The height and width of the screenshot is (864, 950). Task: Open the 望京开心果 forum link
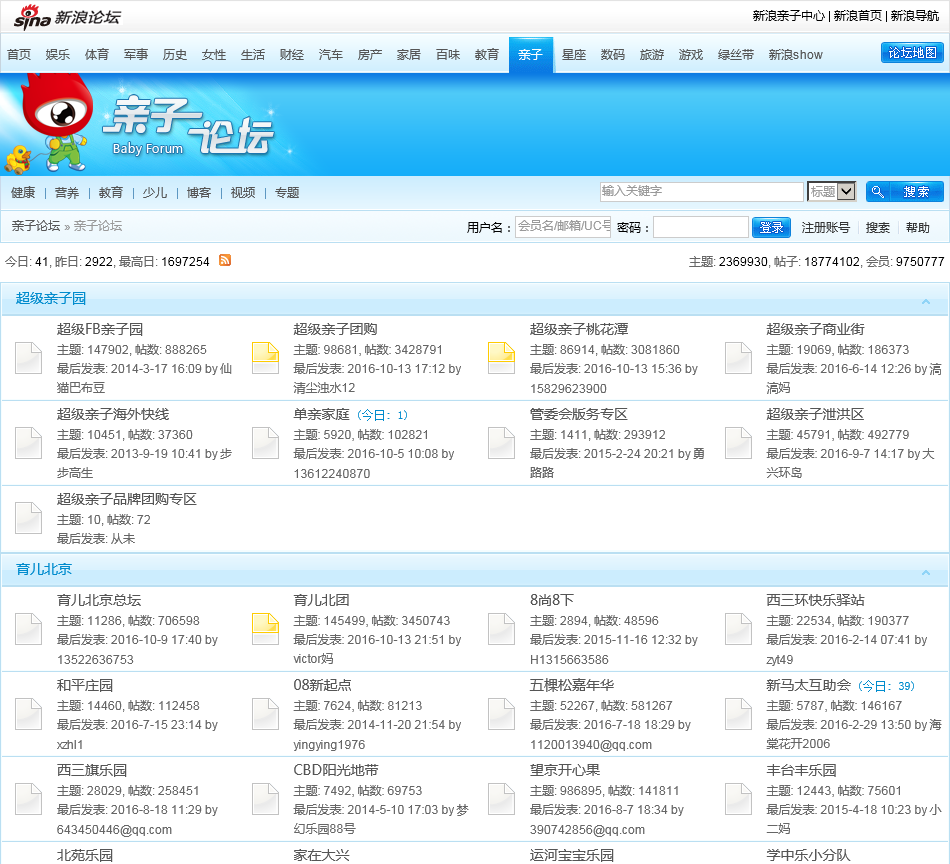click(x=565, y=770)
